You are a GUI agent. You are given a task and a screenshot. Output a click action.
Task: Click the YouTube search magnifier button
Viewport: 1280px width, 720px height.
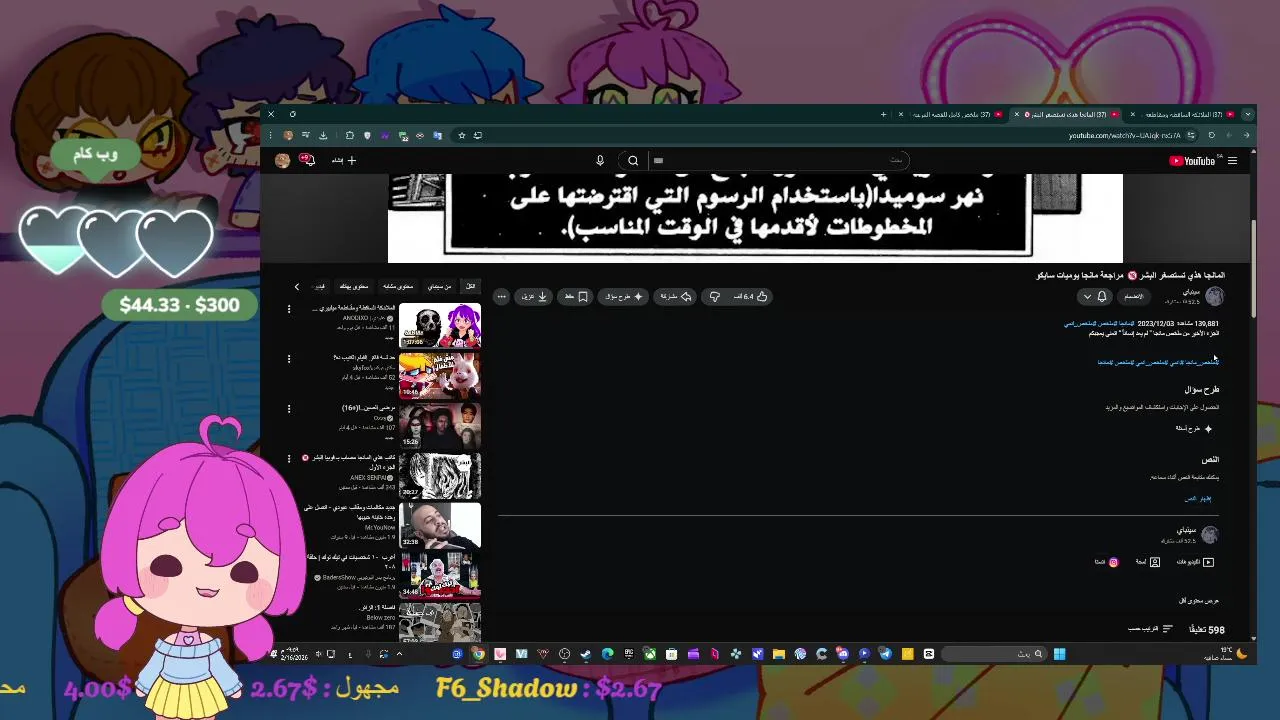pos(633,160)
